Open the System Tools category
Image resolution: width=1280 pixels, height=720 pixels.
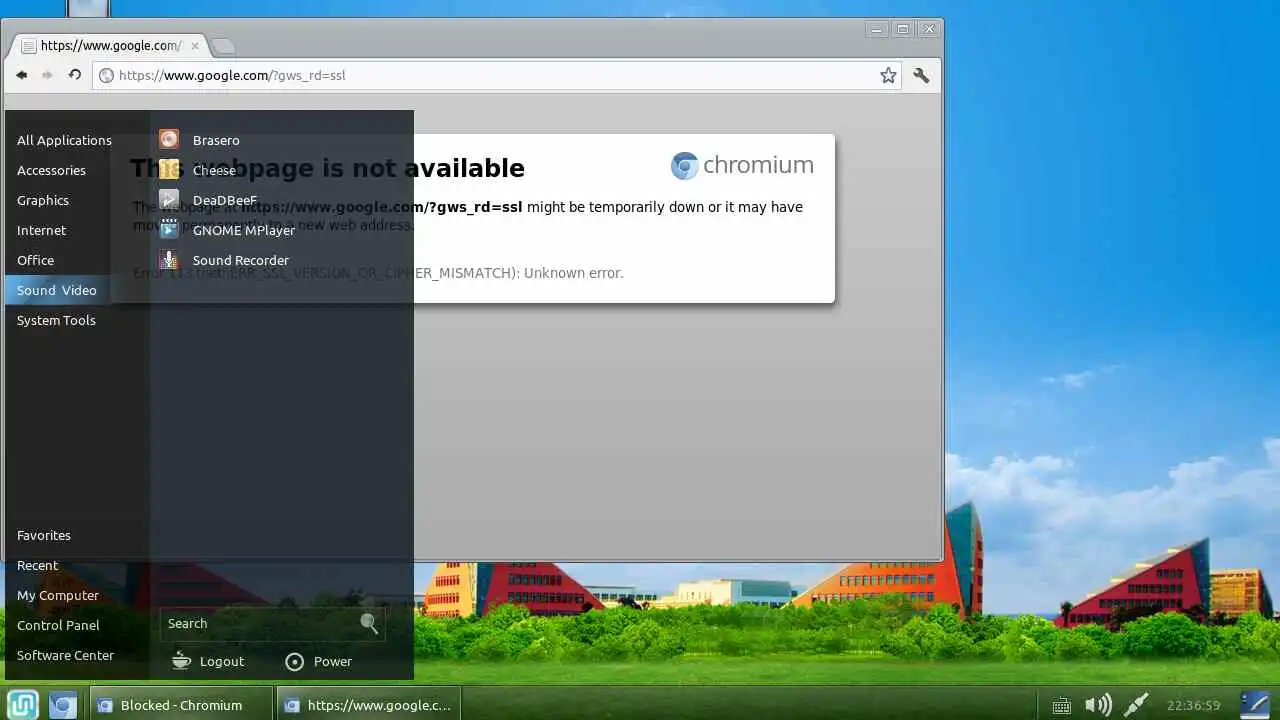pos(56,320)
